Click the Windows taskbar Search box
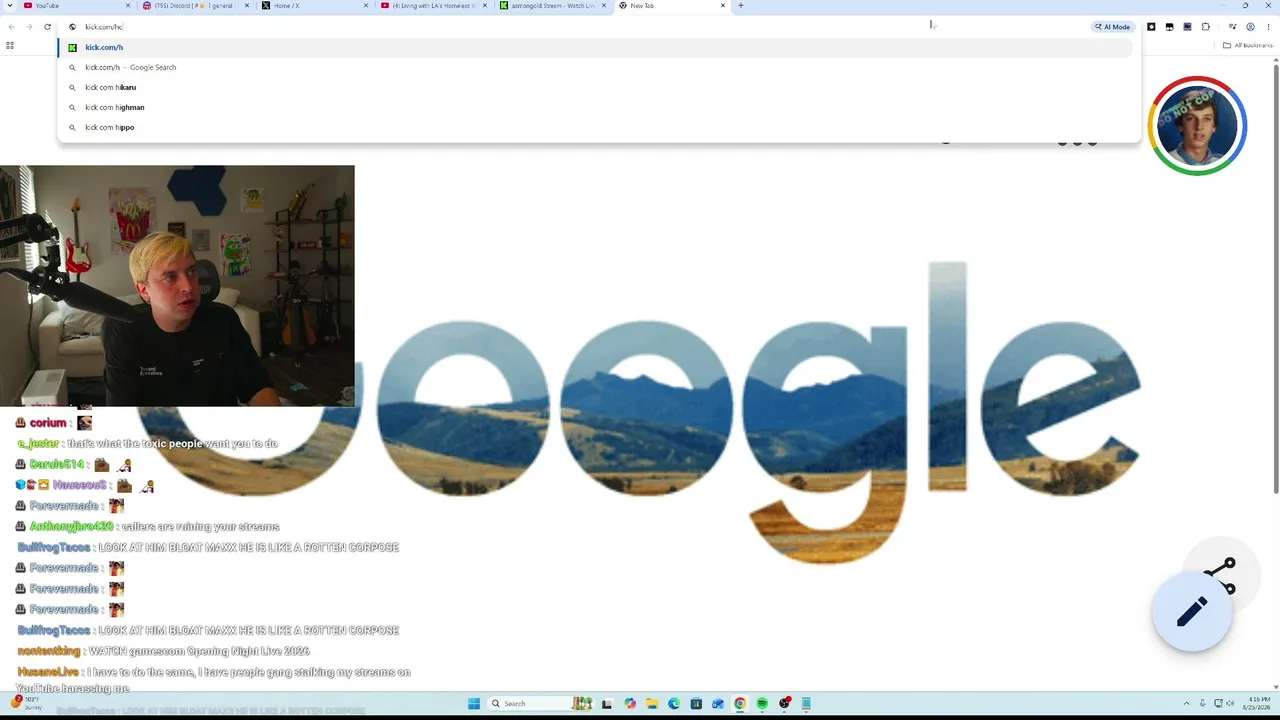The height and width of the screenshot is (720, 1280). pos(541,703)
